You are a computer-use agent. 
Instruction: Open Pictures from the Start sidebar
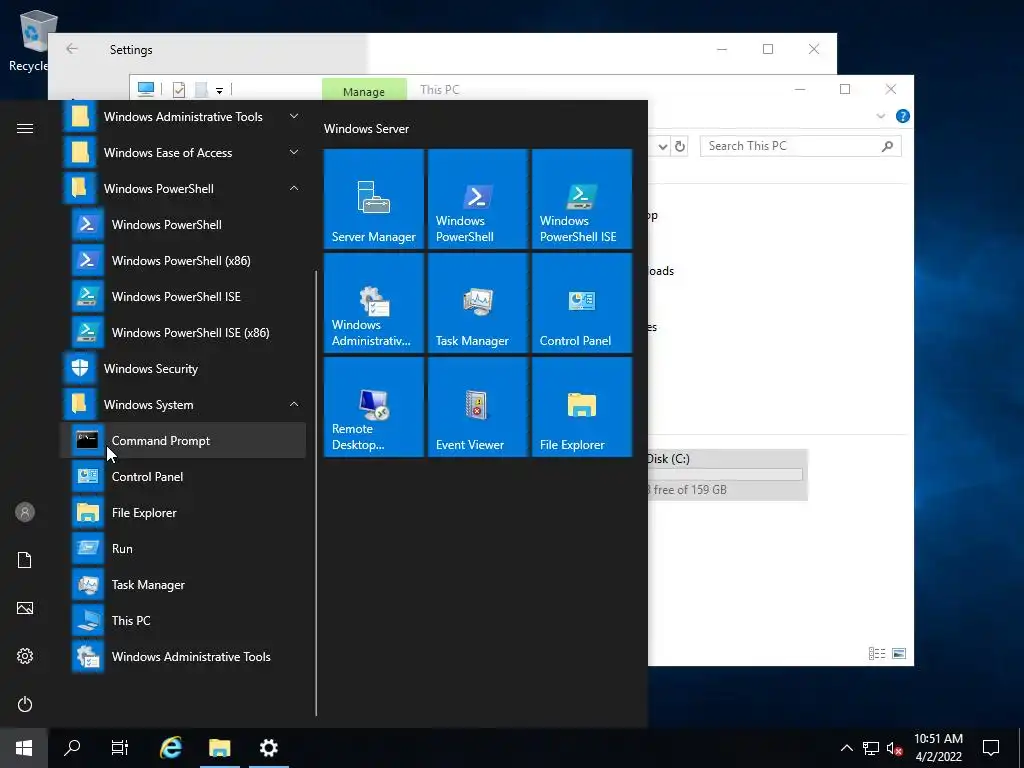coord(25,608)
